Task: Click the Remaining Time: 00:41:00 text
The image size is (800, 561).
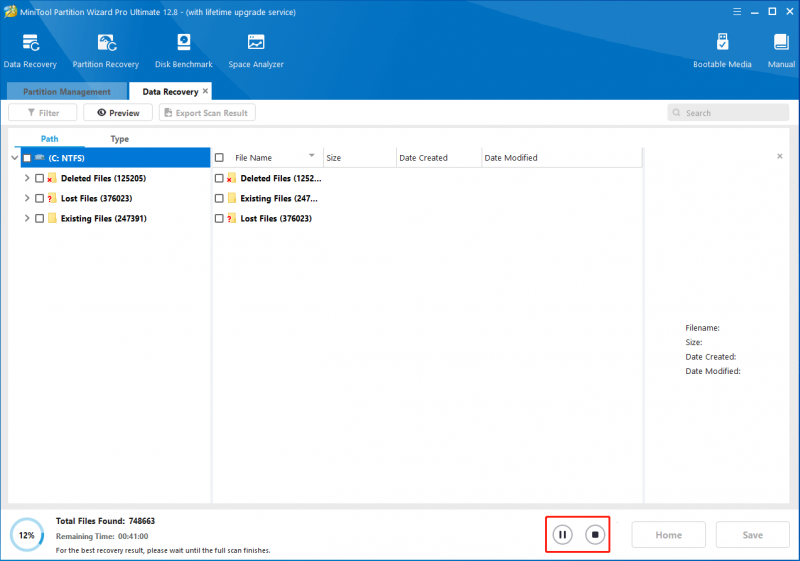Action: click(102, 536)
